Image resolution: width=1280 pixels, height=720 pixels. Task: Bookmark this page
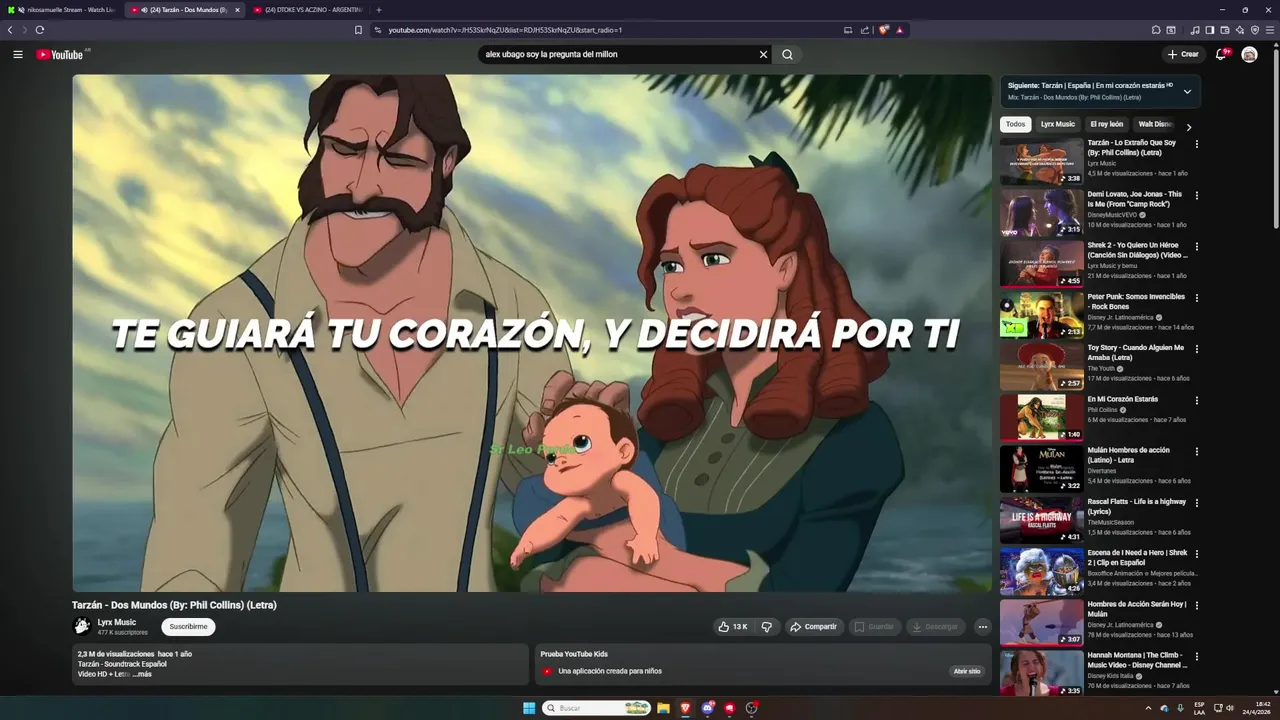[x=358, y=30]
